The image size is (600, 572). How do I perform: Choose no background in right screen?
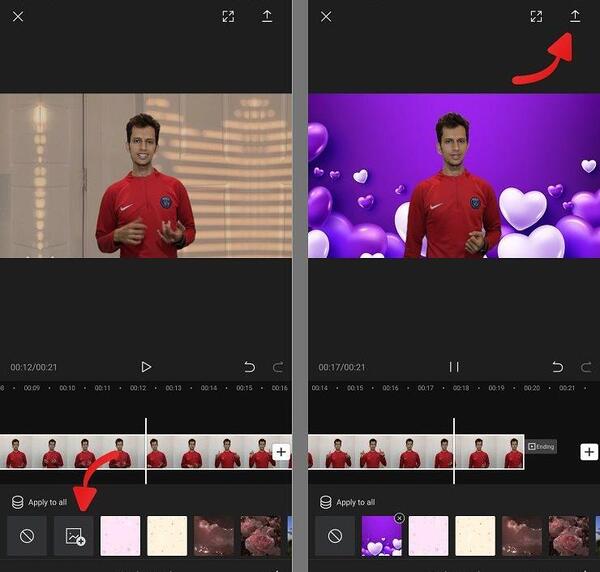click(335, 536)
